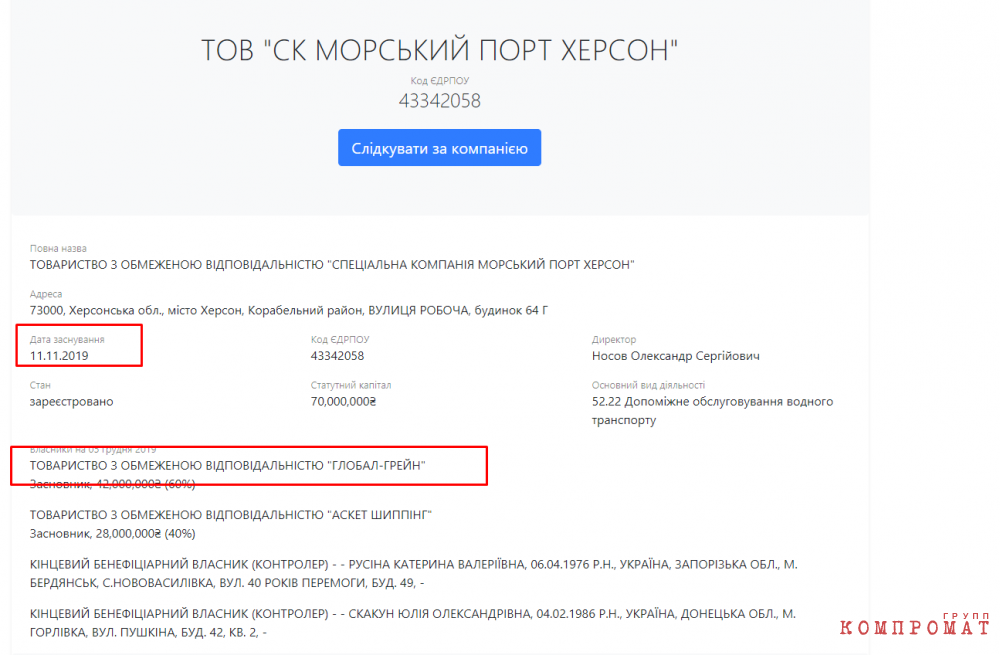Click the full company name text
The width and height of the screenshot is (1000, 655).
tap(332, 265)
